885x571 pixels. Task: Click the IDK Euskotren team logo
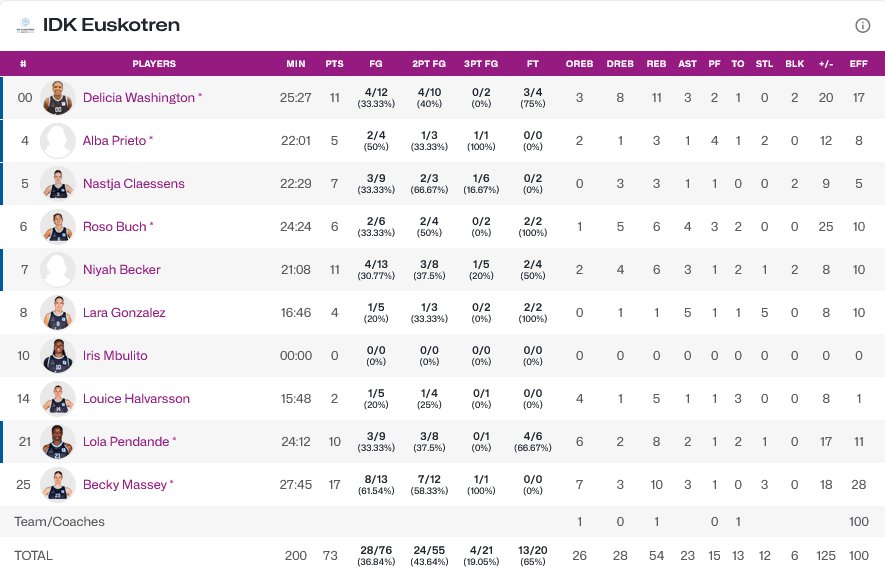pos(25,26)
